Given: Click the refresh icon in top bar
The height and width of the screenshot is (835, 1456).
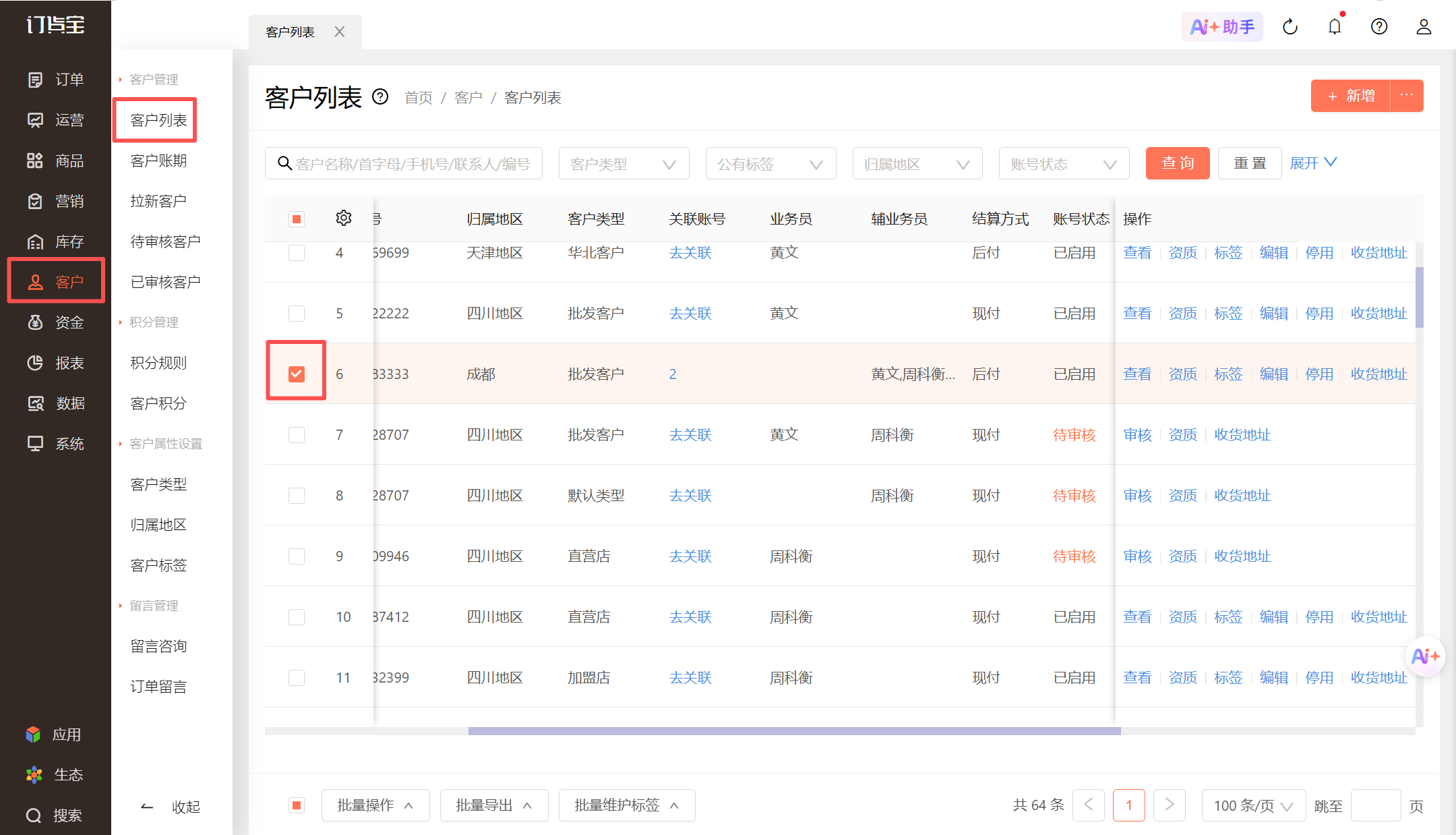Looking at the screenshot, I should point(1290,27).
